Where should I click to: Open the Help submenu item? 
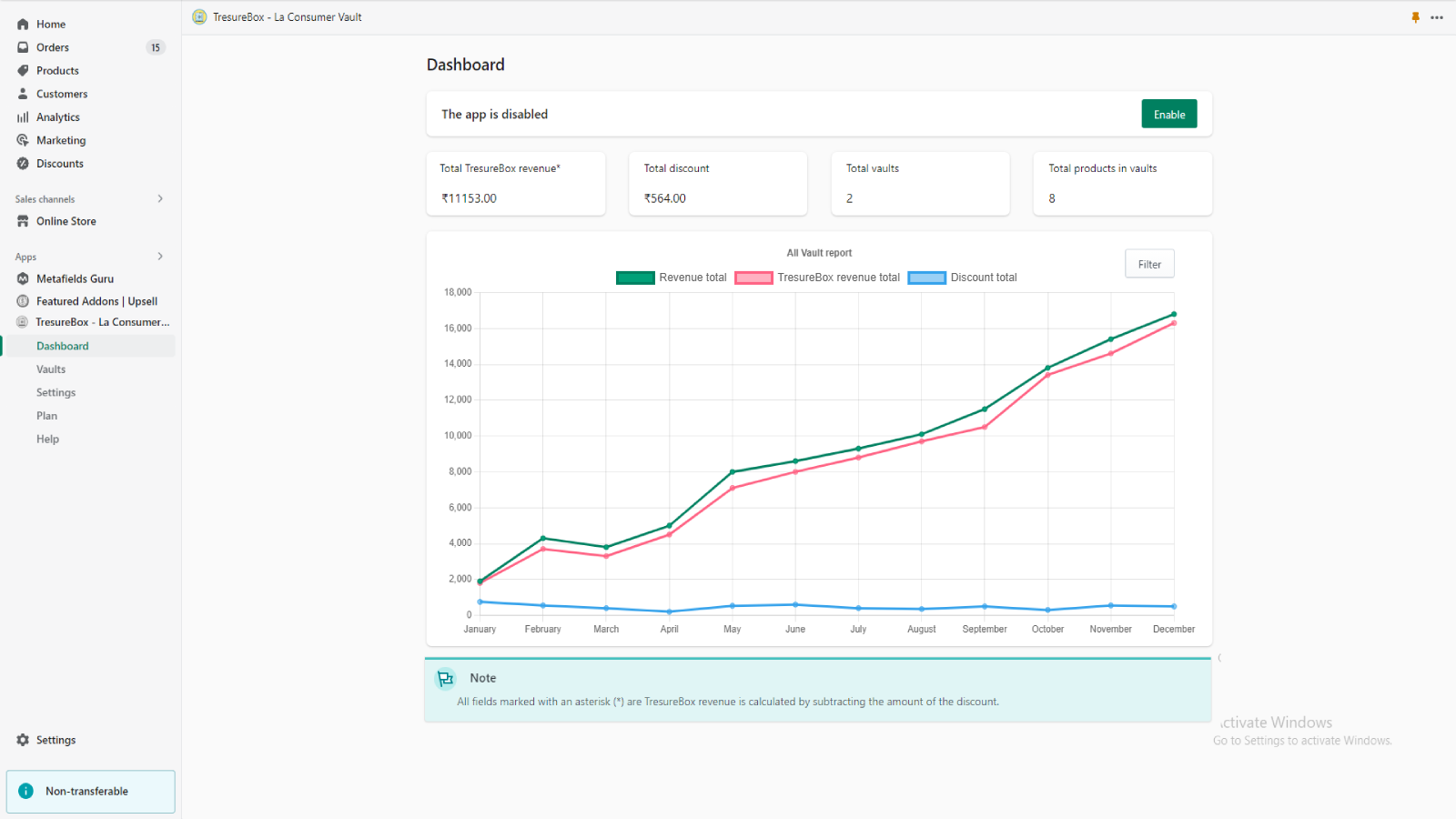click(47, 439)
